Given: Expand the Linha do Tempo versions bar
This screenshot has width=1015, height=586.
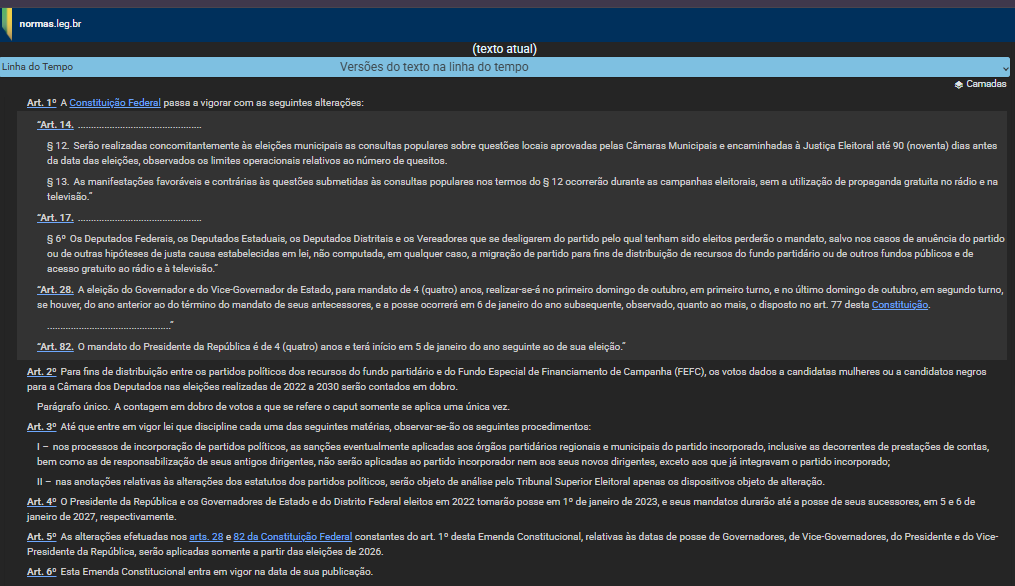Looking at the screenshot, I should tap(434, 67).
